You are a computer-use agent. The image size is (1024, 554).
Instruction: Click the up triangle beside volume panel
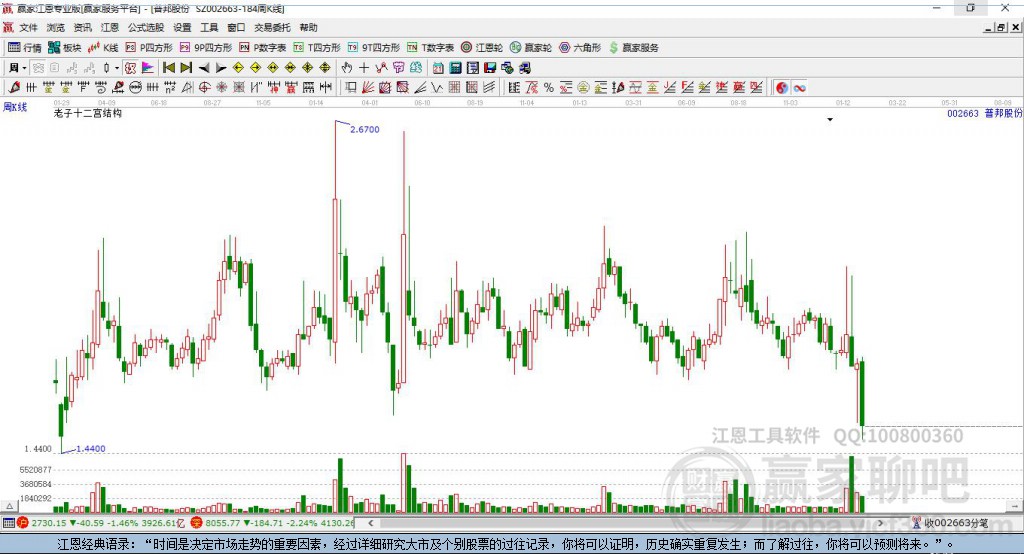[x=9, y=506]
